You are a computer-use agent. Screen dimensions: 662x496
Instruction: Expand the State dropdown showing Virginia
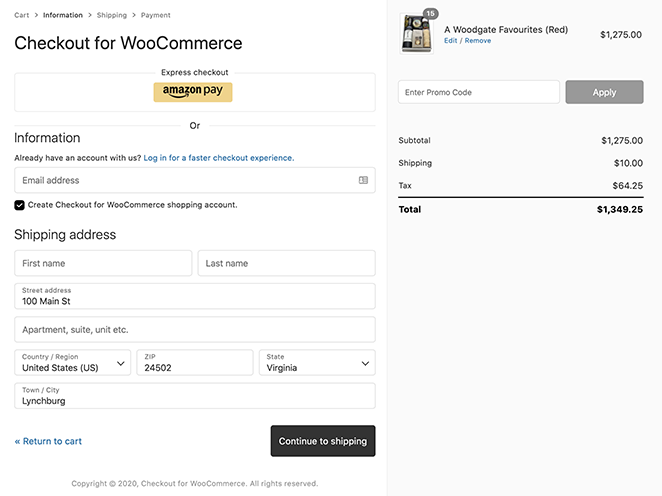point(317,362)
